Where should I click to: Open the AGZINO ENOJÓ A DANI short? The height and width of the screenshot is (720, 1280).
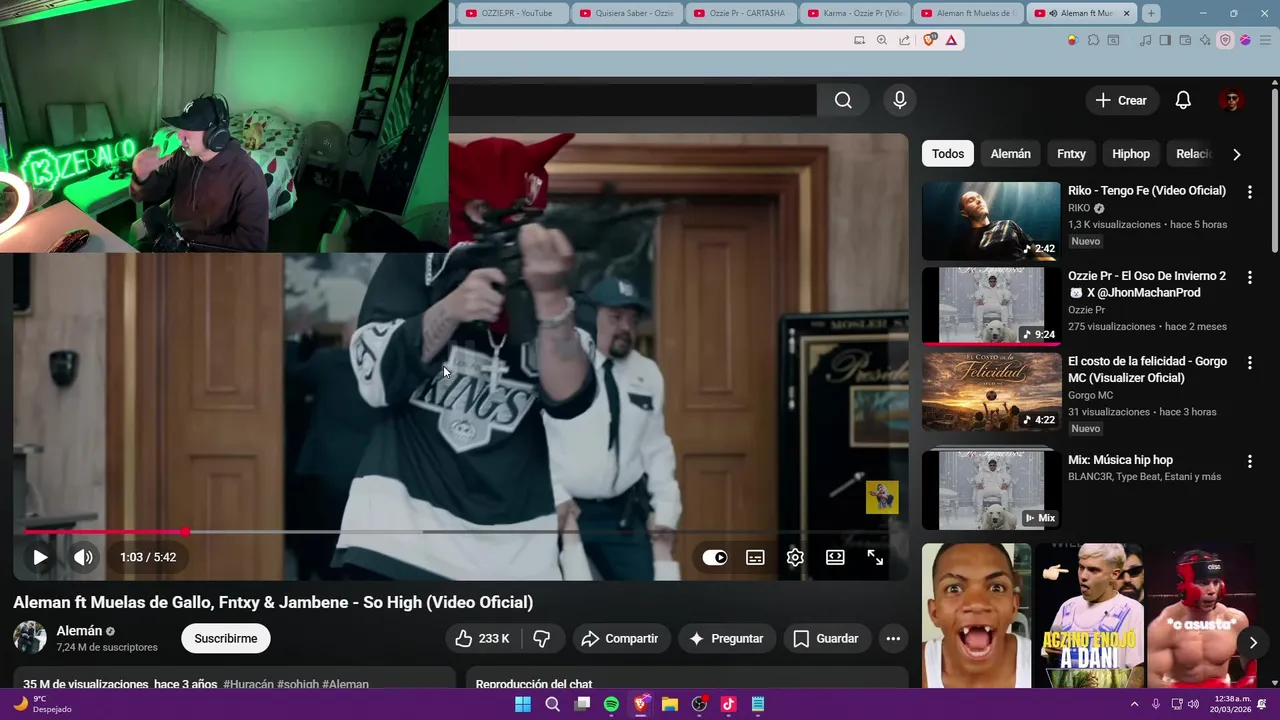(1088, 616)
